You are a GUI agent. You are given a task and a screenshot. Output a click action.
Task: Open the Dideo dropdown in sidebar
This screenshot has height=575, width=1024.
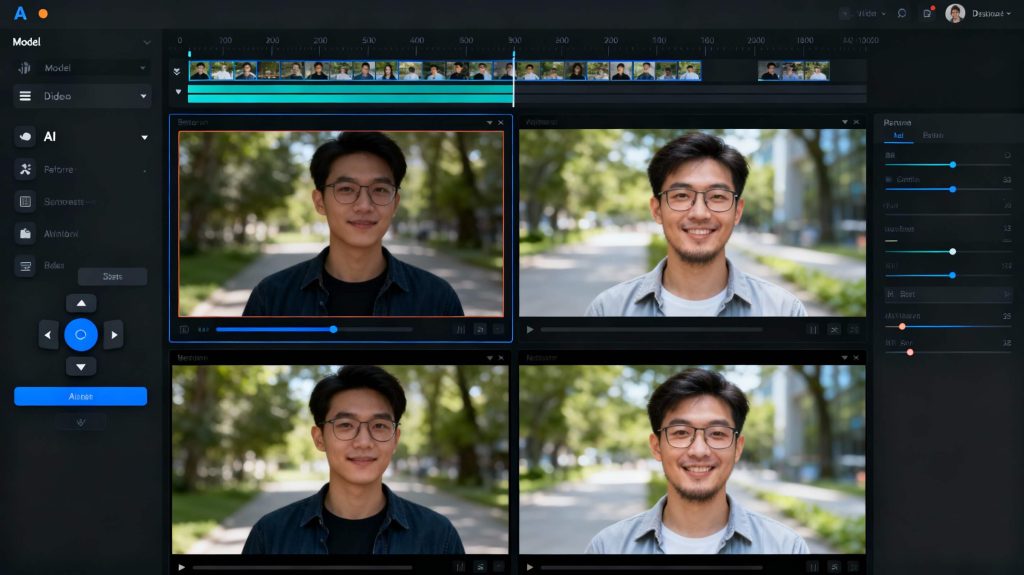point(143,96)
